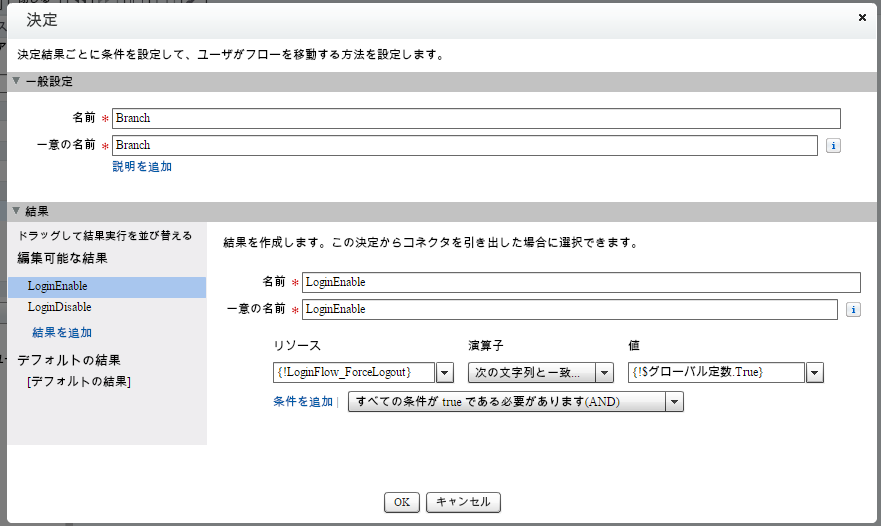The image size is (881, 526).
Task: Click the 説明を追加 link
Action: (x=142, y=167)
